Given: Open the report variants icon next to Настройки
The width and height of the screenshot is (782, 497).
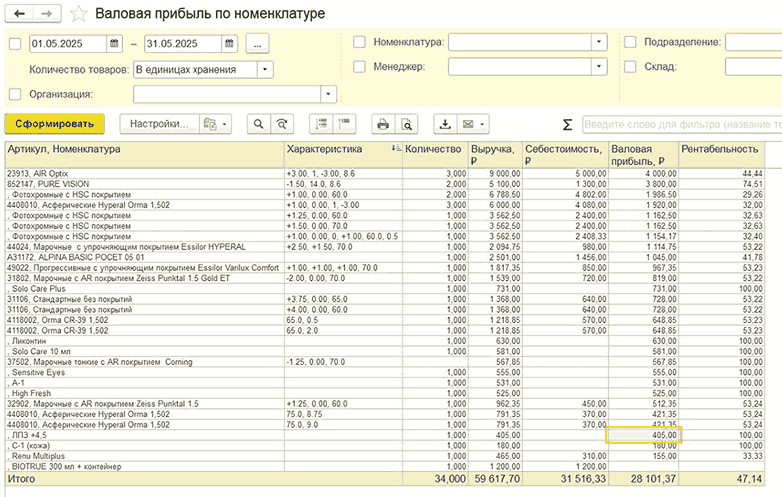Looking at the screenshot, I should click(210, 124).
